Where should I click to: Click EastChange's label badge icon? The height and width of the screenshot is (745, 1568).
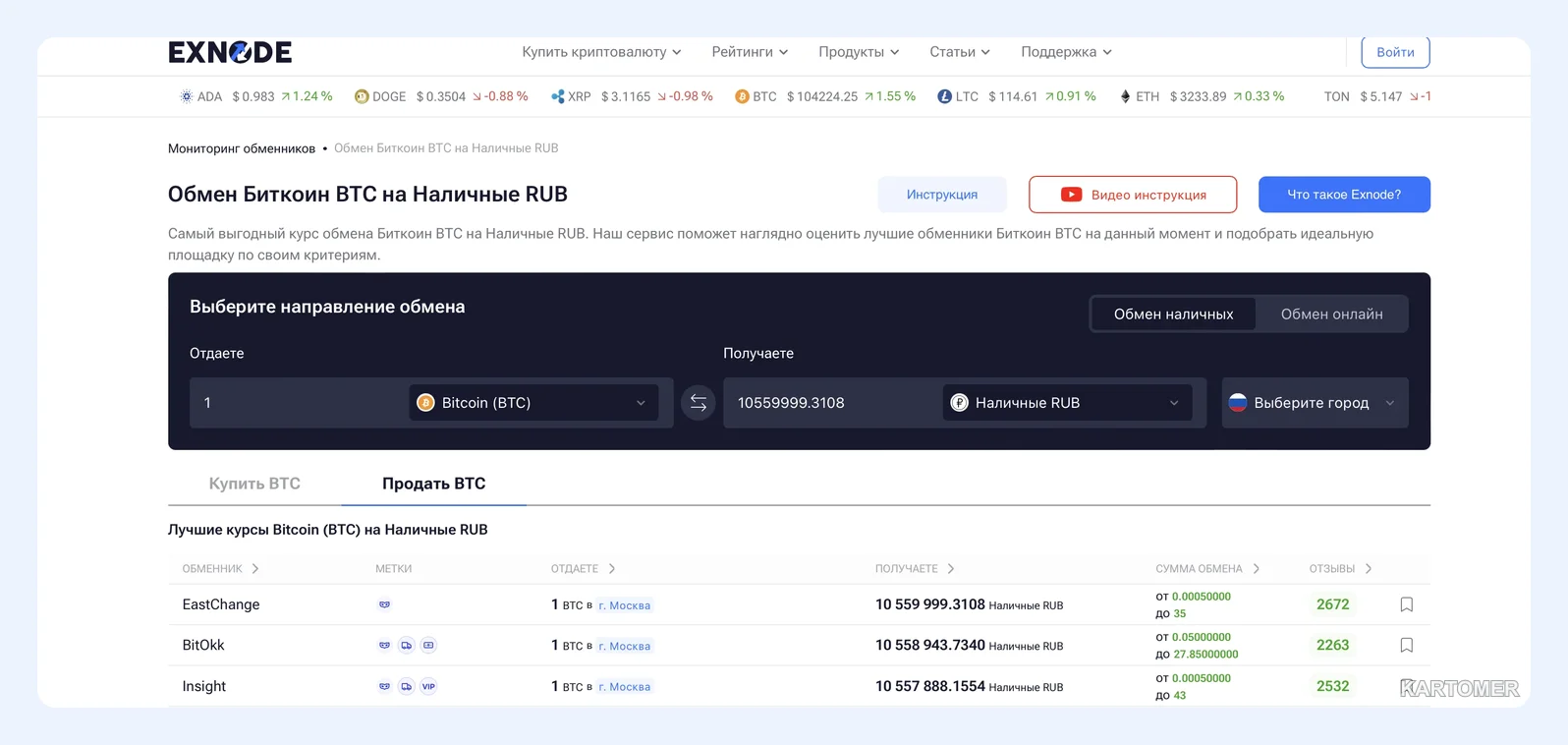click(385, 604)
